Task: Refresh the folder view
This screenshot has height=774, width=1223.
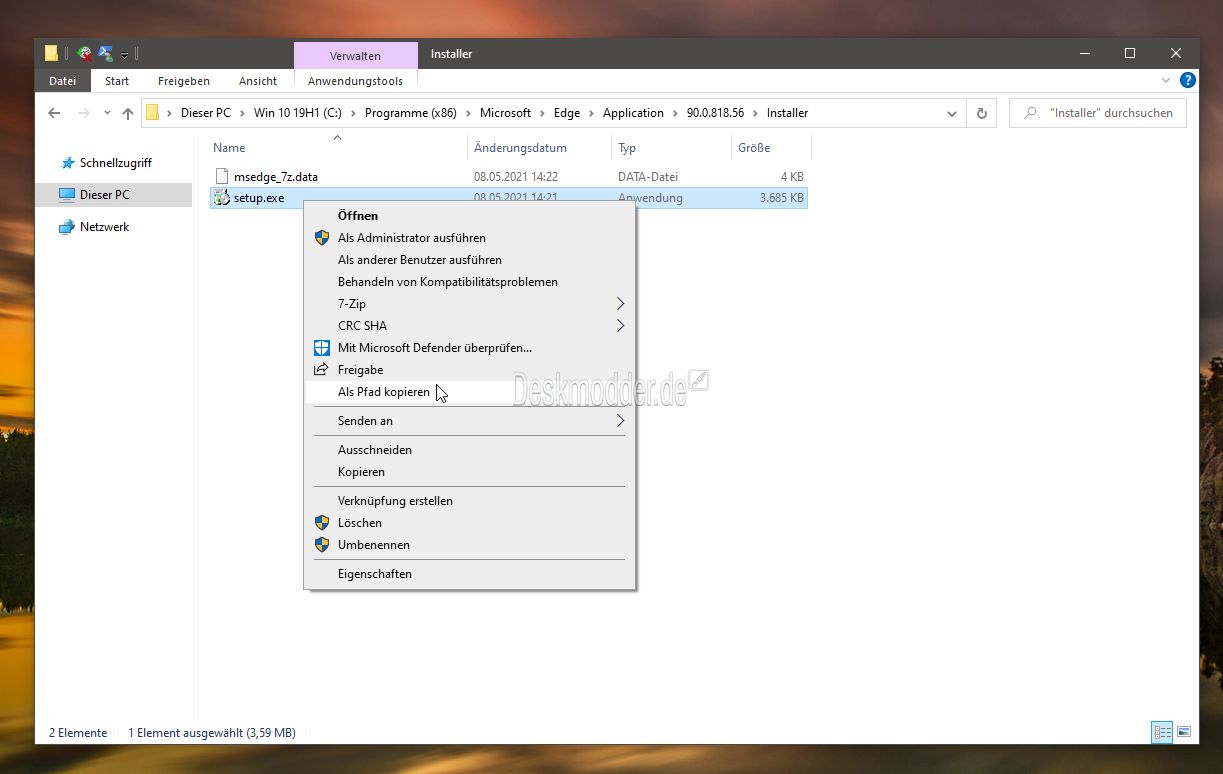Action: 981,113
